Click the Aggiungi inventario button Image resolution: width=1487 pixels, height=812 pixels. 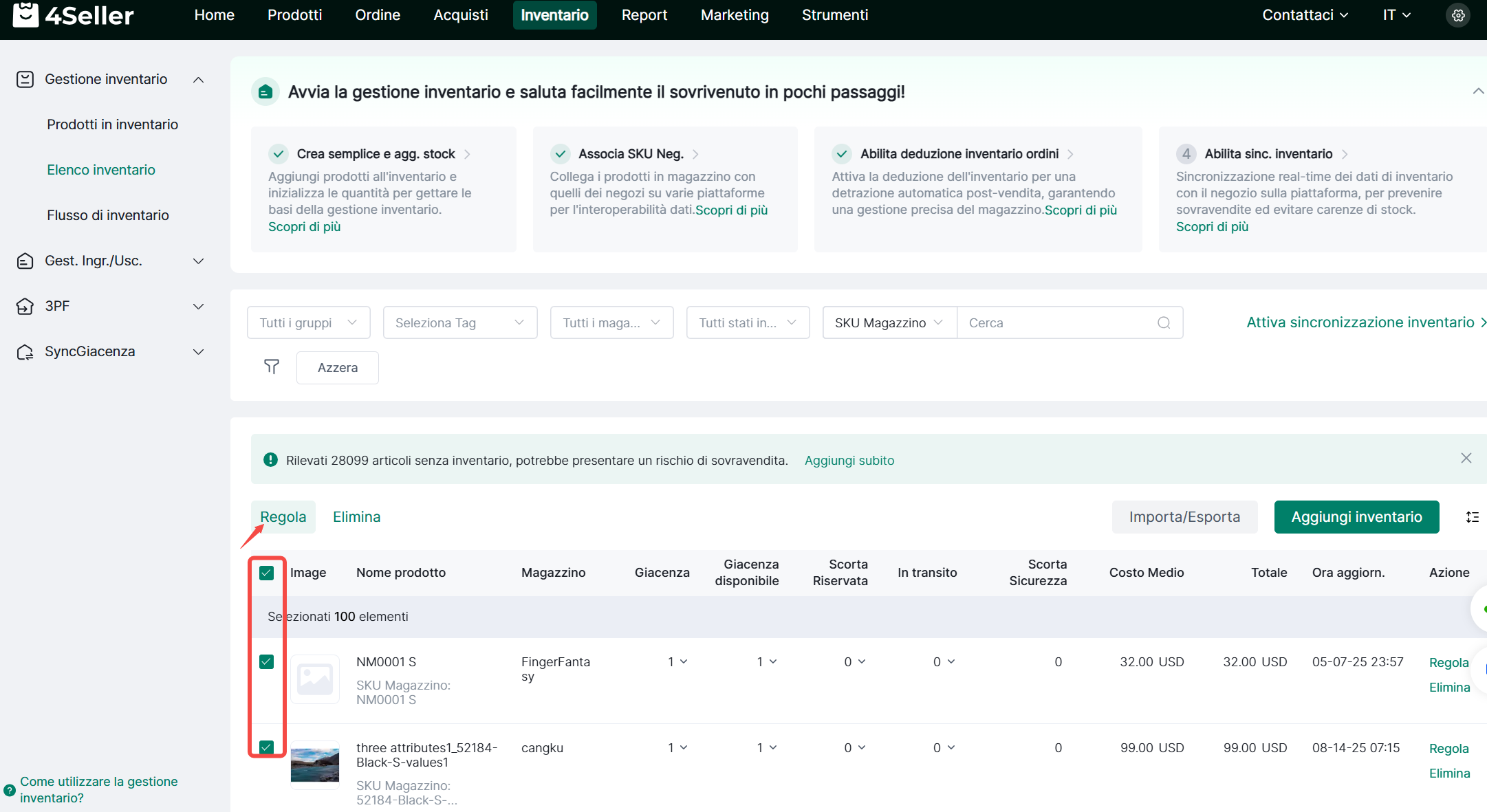coord(1356,517)
